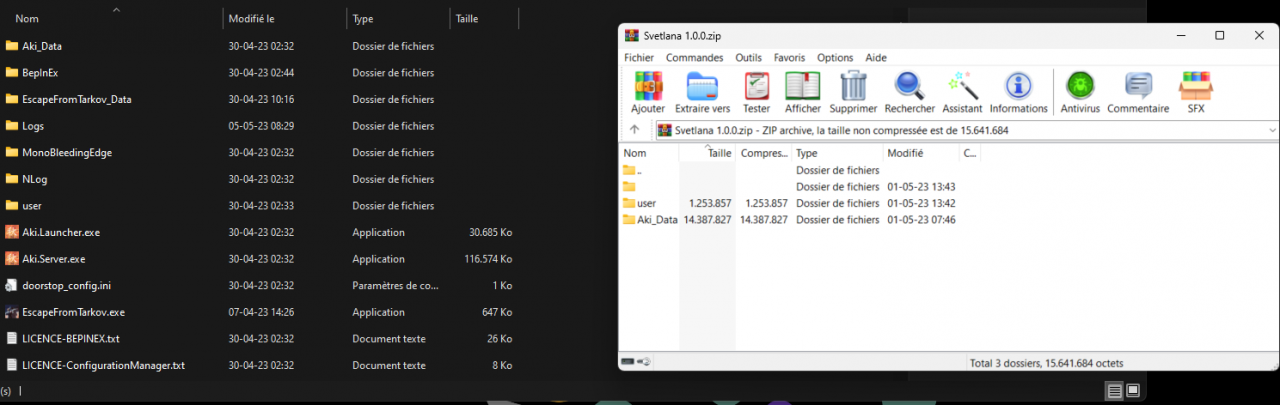Run Tester on the archive

pyautogui.click(x=756, y=91)
